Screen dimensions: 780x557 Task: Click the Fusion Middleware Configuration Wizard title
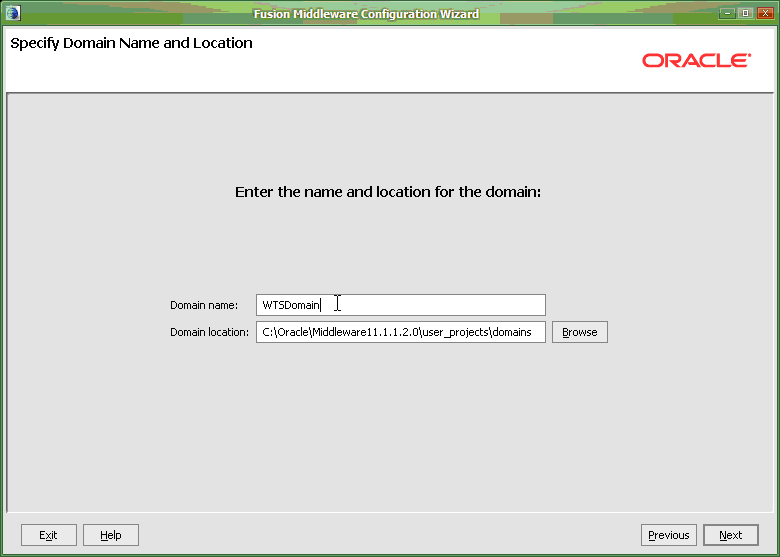point(366,14)
